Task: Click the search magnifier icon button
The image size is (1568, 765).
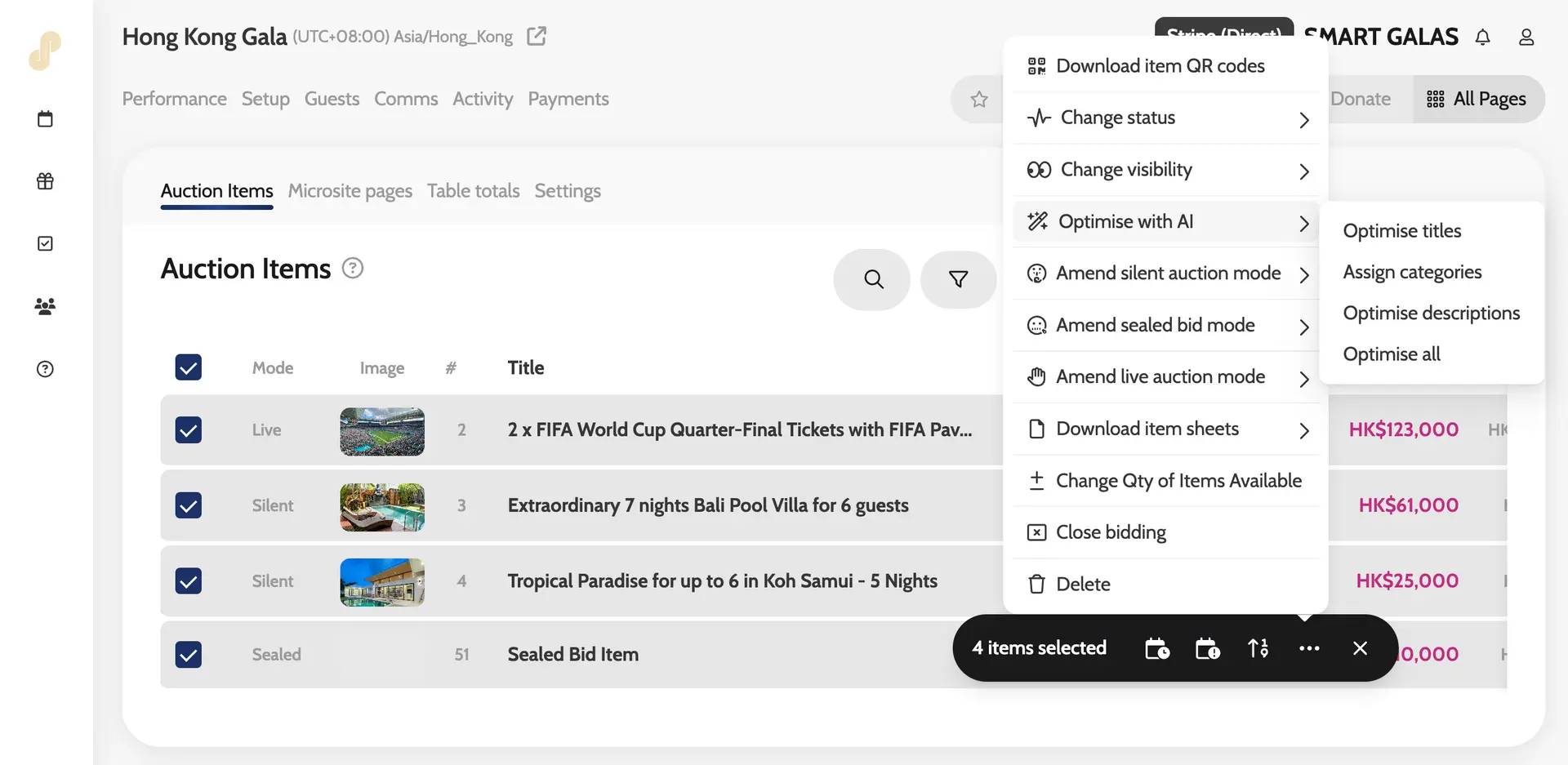Action: pos(872,279)
